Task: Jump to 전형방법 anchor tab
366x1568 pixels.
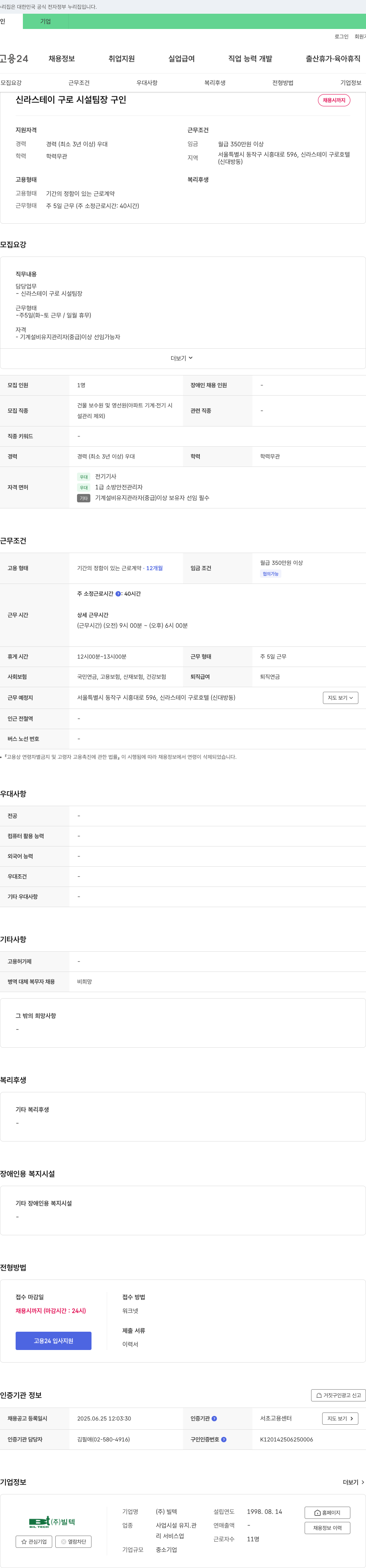Action: [283, 83]
